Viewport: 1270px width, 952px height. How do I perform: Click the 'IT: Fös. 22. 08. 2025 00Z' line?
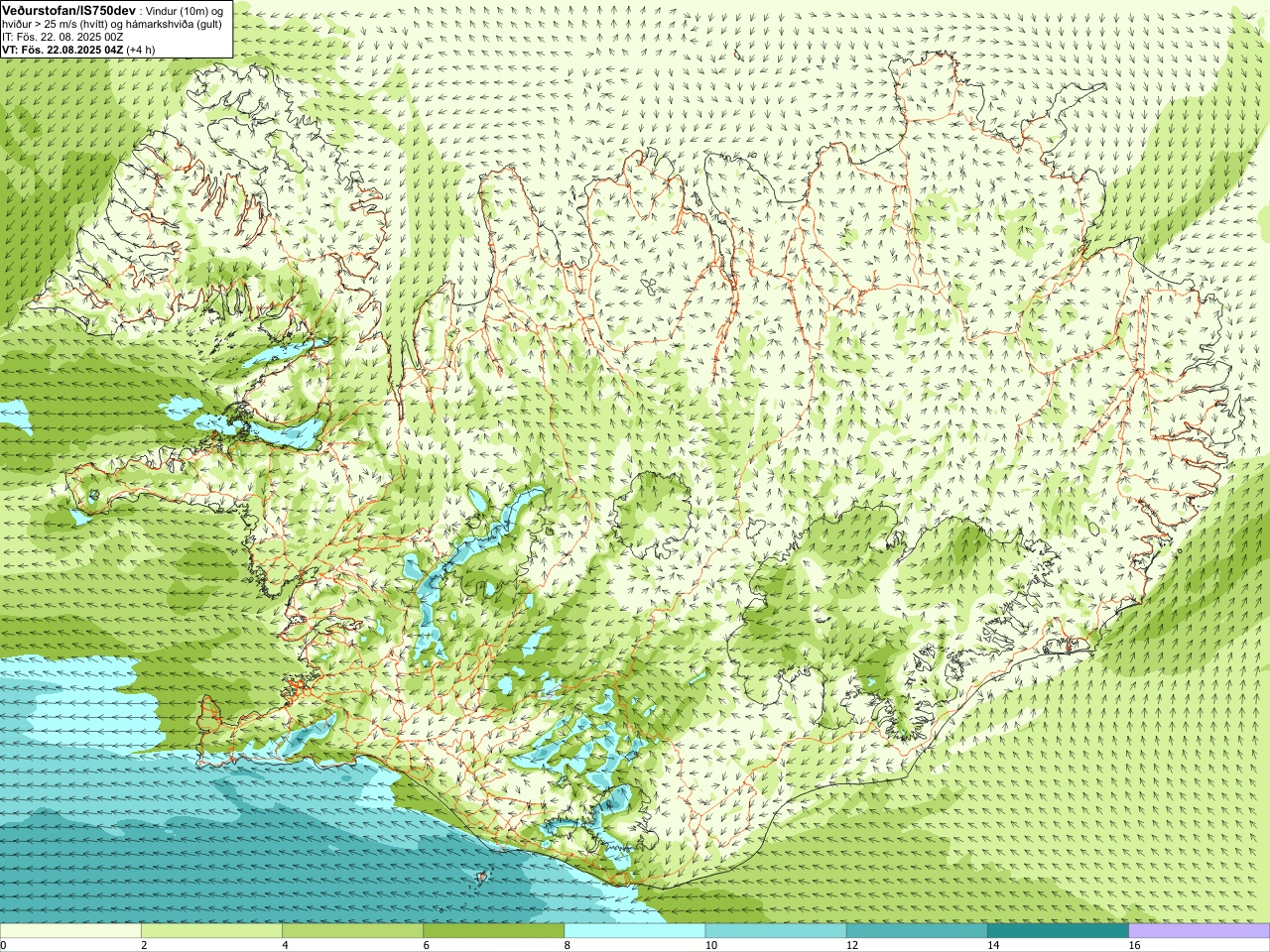tap(63, 37)
